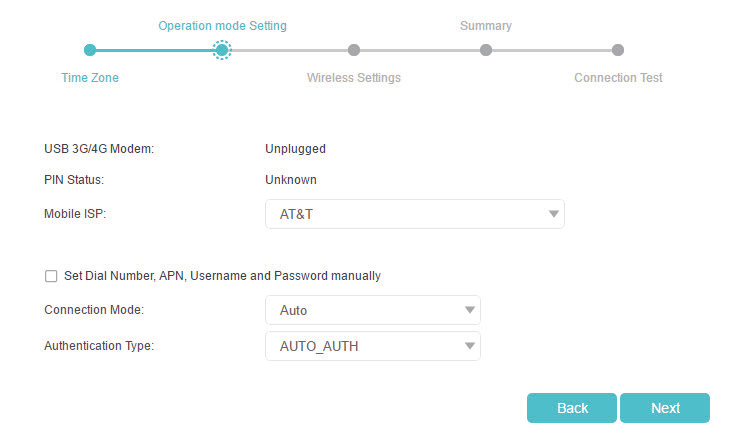Image resolution: width=730 pixels, height=444 pixels.
Task: Select the Wireless Settings step dot
Action: tap(354, 50)
